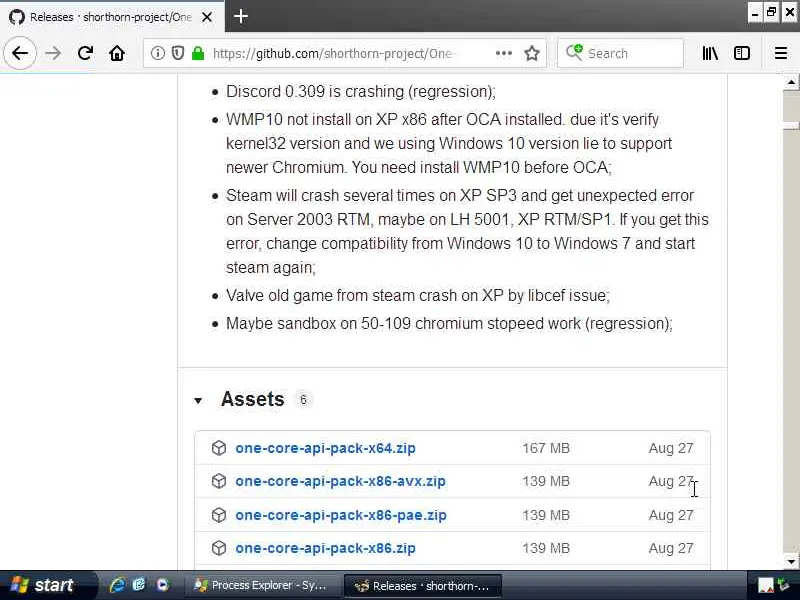Open the search engine dropdown magnifier

(574, 54)
